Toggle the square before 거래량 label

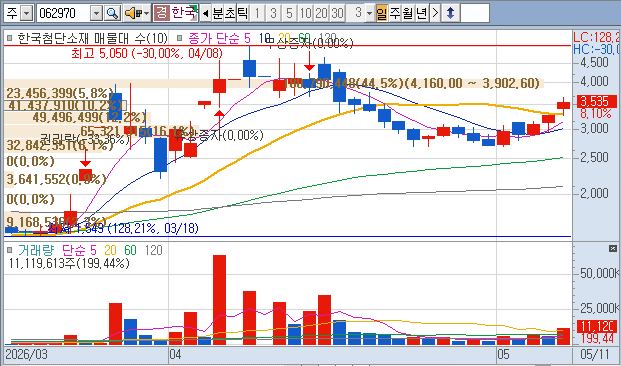tap(10, 250)
